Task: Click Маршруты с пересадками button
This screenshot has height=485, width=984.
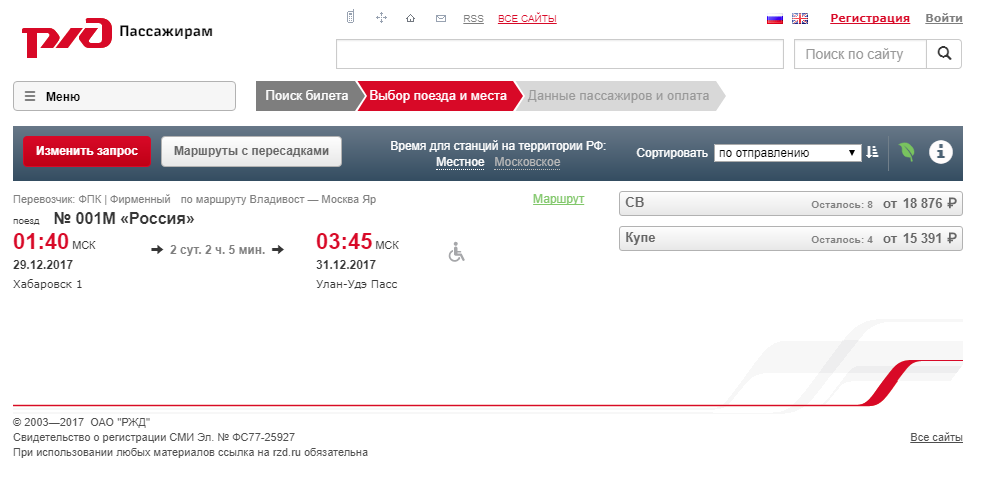Action: (x=251, y=151)
